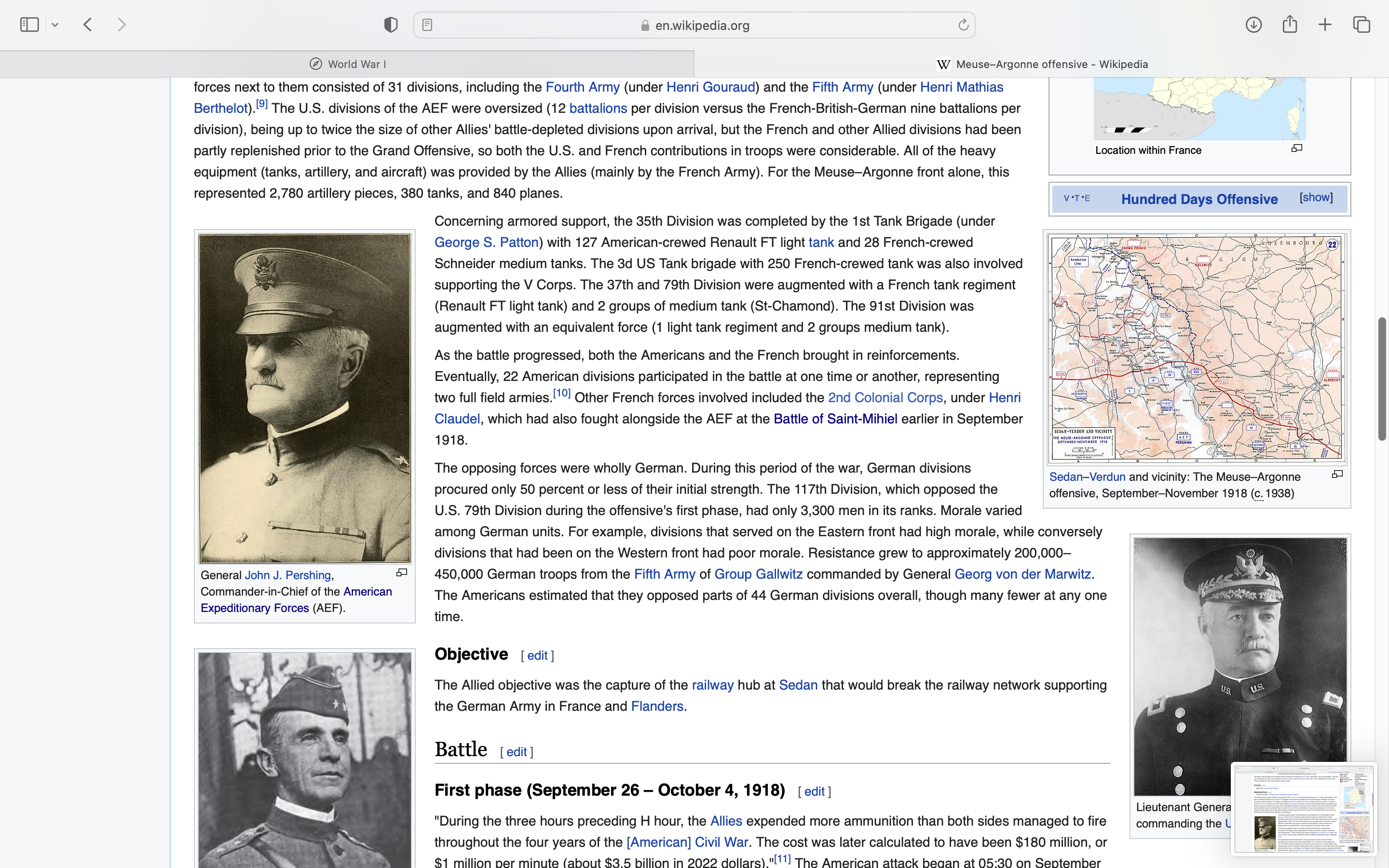1389x868 pixels.
Task: Show the tab overview
Action: [x=1362, y=25]
